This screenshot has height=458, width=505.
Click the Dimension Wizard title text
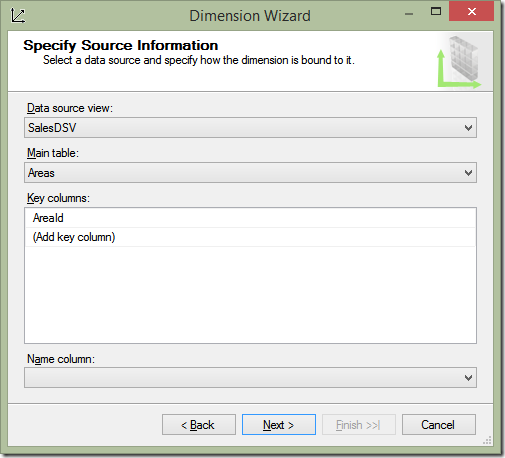[x=250, y=16]
